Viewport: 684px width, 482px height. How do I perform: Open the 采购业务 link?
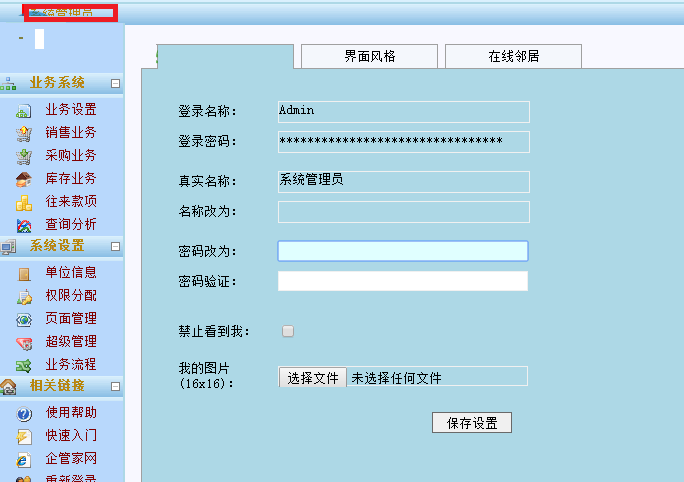71,155
